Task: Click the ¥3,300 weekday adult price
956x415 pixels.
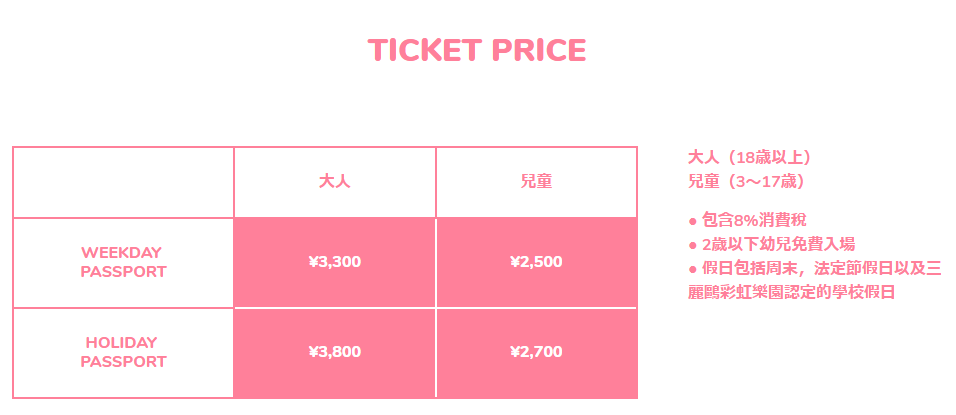Action: (335, 262)
